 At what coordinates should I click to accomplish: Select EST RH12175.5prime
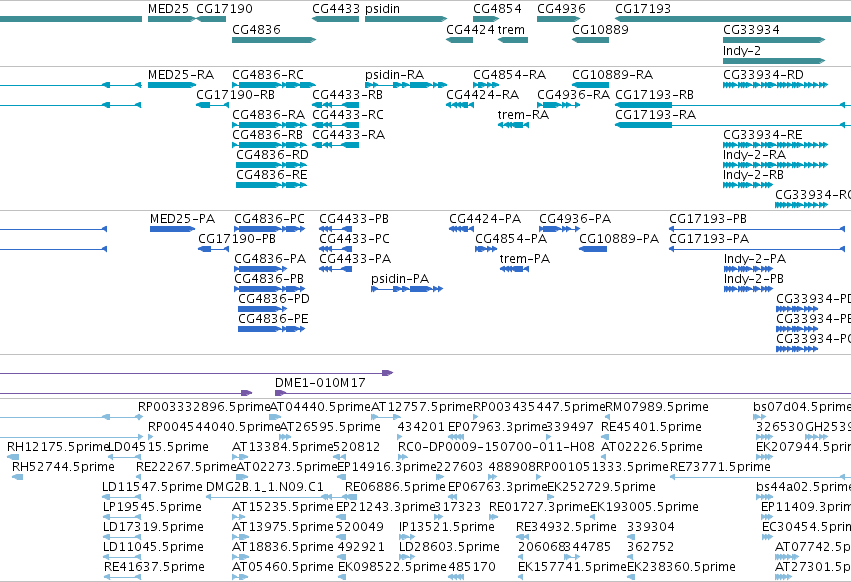click(x=58, y=447)
